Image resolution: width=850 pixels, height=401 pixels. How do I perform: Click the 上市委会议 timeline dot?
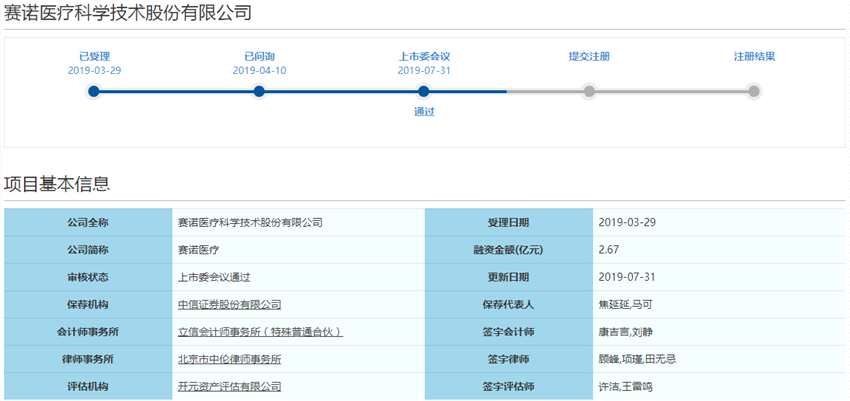click(424, 92)
